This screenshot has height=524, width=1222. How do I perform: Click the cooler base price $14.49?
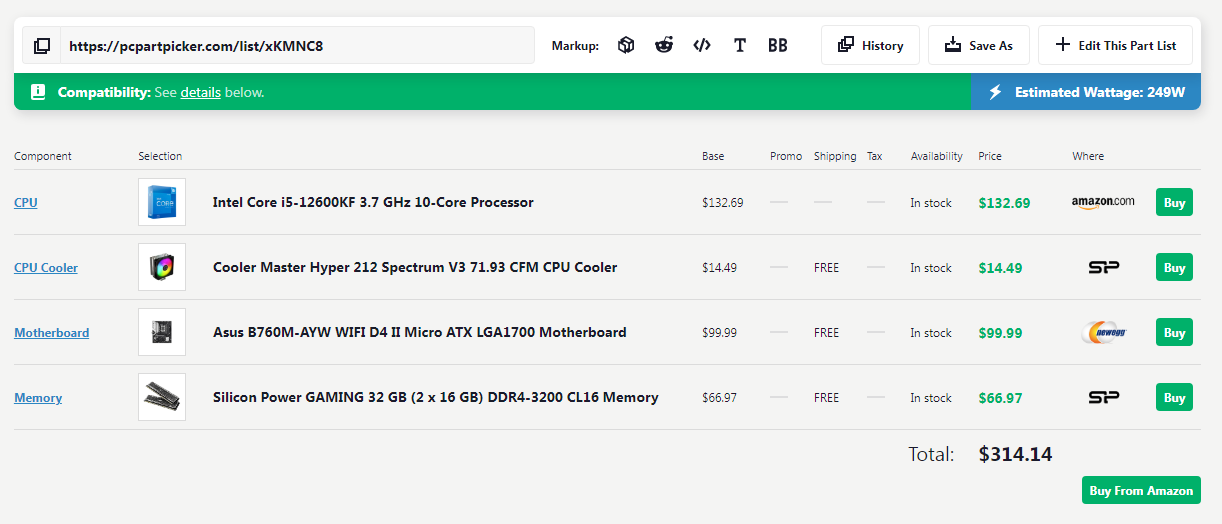[x=719, y=268]
